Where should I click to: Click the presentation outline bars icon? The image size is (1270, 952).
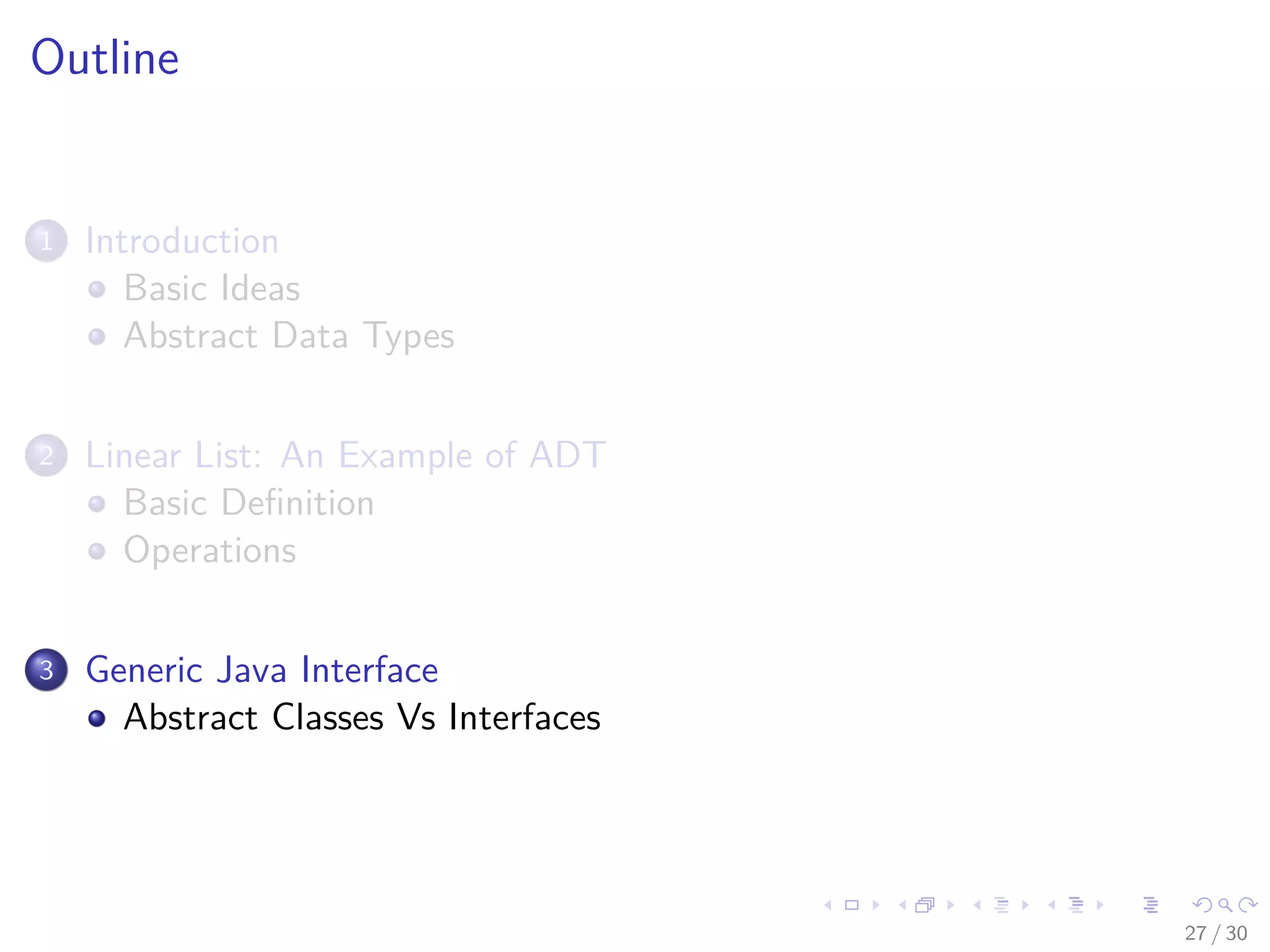click(1151, 906)
